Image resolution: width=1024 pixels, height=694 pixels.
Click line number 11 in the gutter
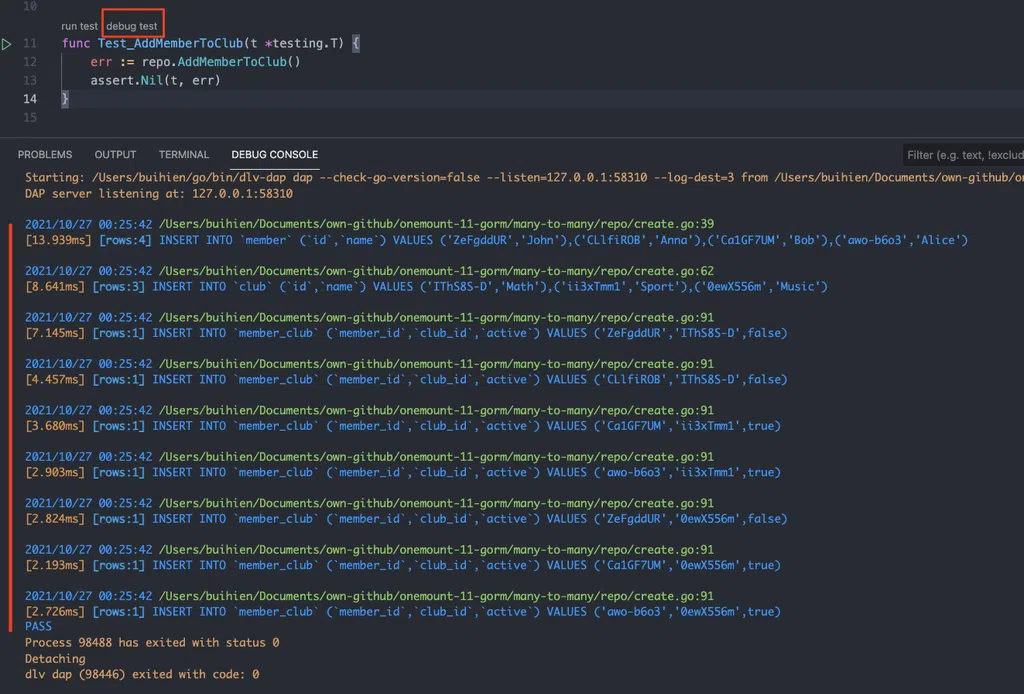pyautogui.click(x=30, y=43)
